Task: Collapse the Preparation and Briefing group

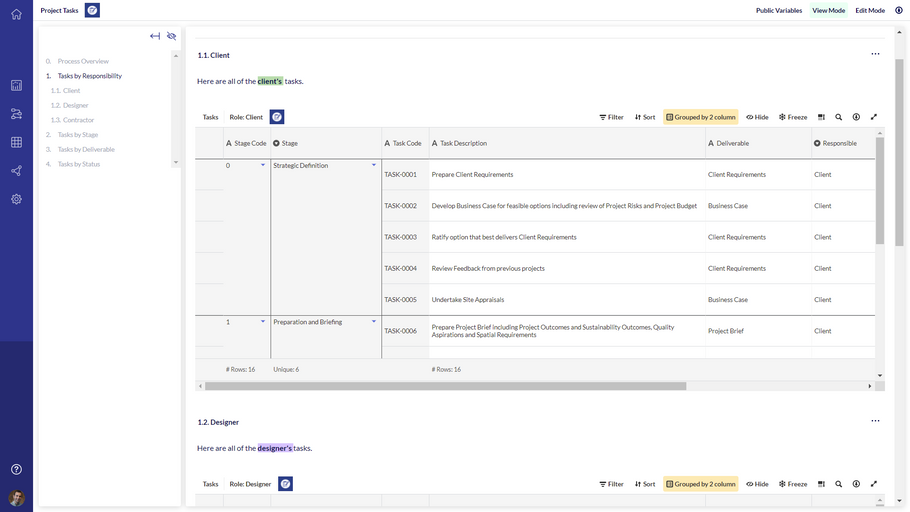Action: pos(374,322)
